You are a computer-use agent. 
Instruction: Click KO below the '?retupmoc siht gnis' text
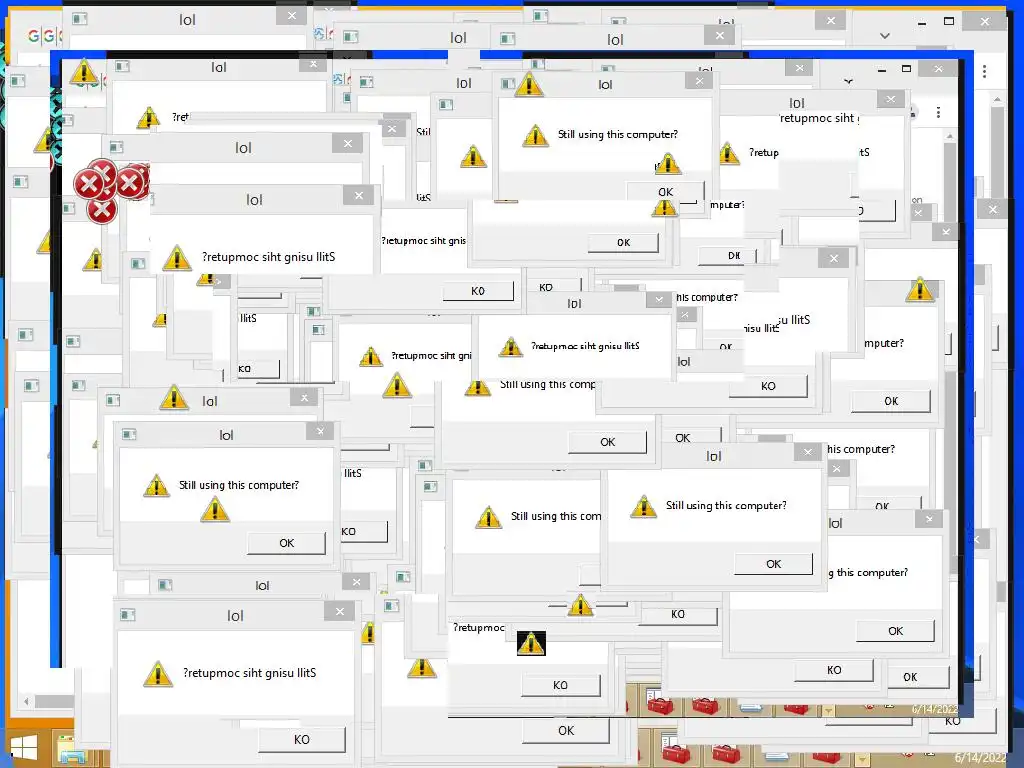[x=478, y=291]
